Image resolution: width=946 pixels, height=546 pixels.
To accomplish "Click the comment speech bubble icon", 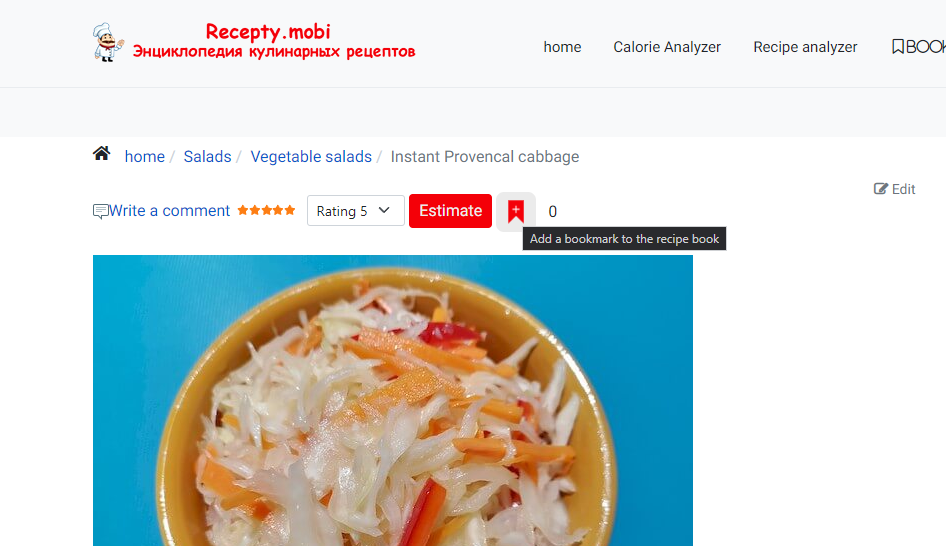I will 100,211.
